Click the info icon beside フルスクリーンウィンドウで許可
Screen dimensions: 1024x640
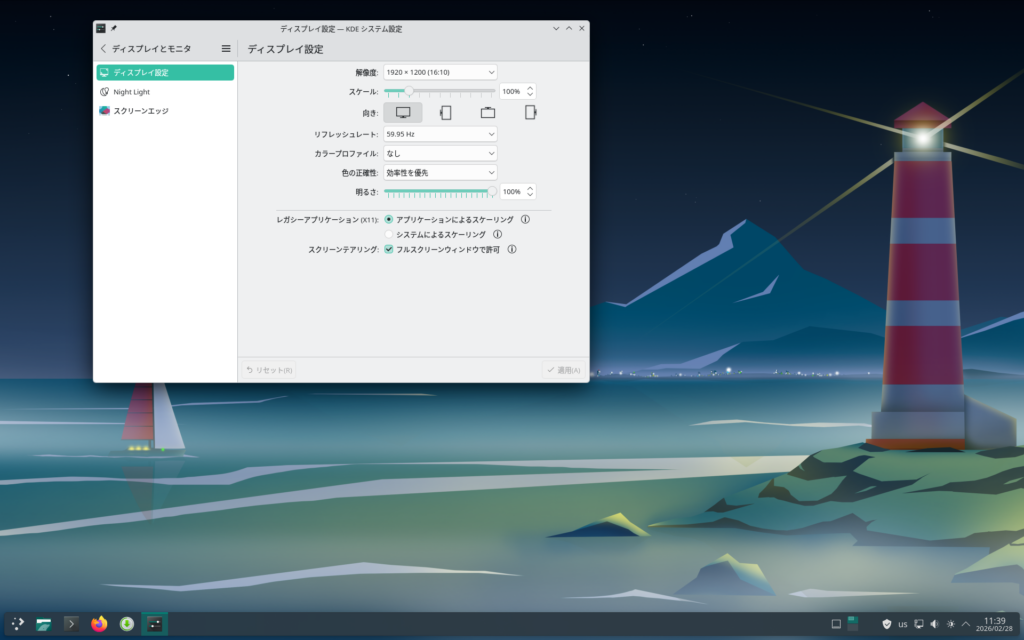click(x=512, y=249)
